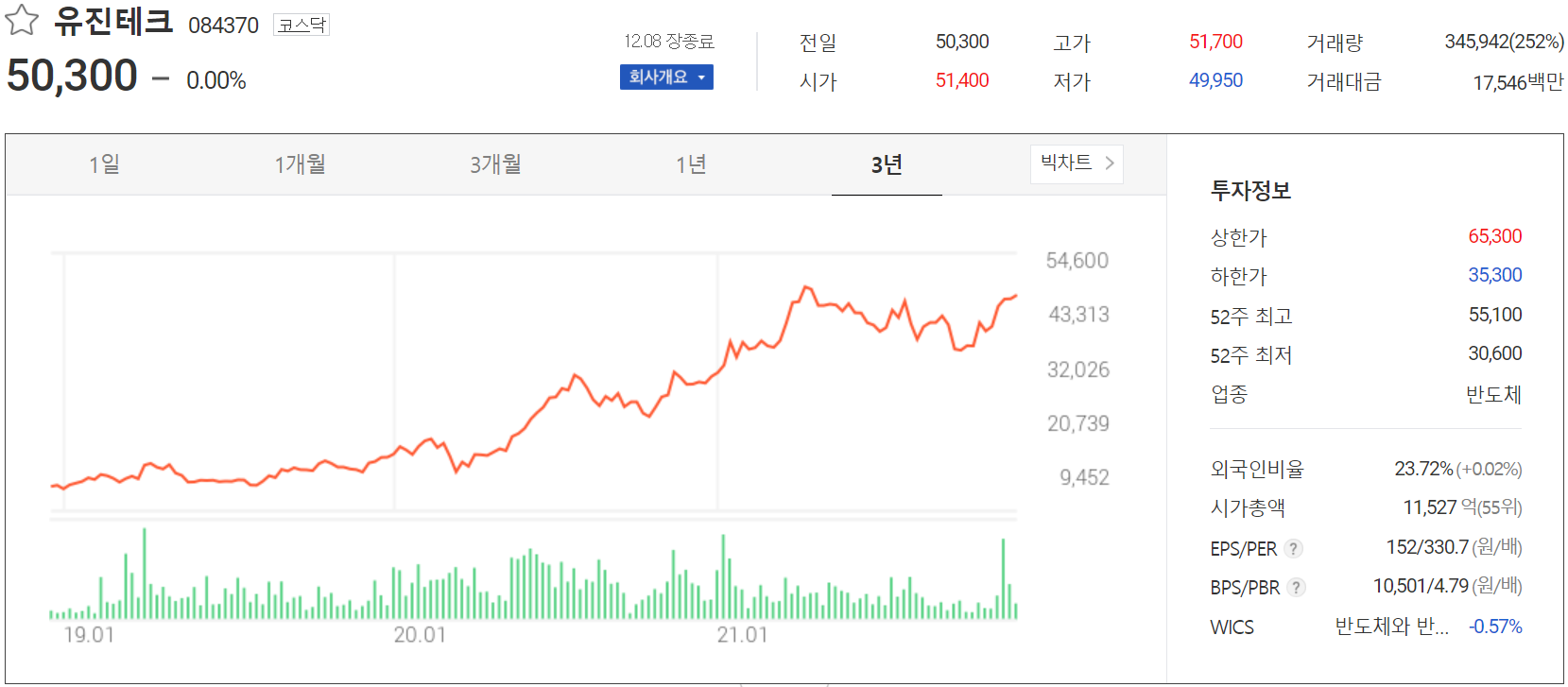The width and height of the screenshot is (1568, 687).
Task: Click stock code 084370
Action: click(x=223, y=26)
